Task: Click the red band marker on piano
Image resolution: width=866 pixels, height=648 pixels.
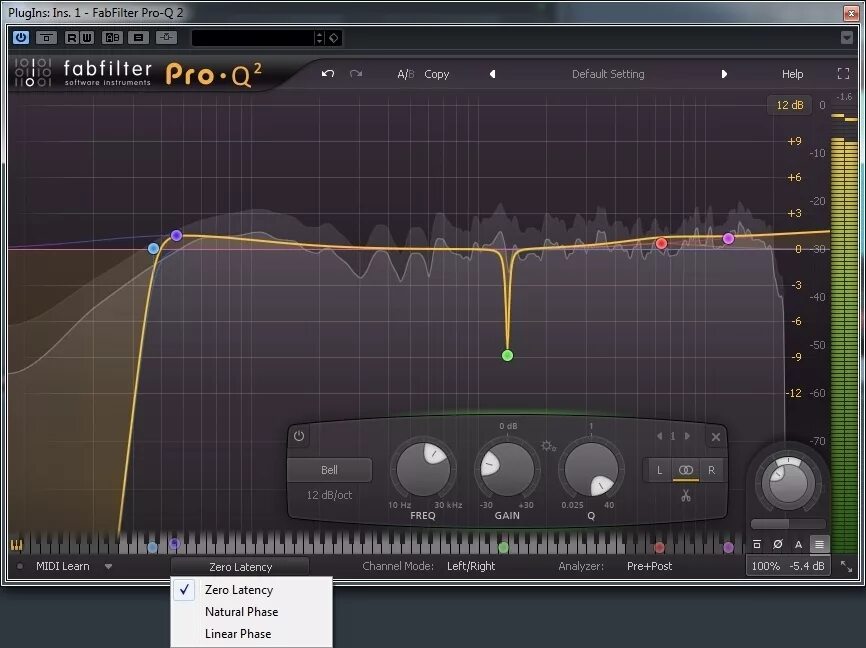Action: click(x=659, y=547)
